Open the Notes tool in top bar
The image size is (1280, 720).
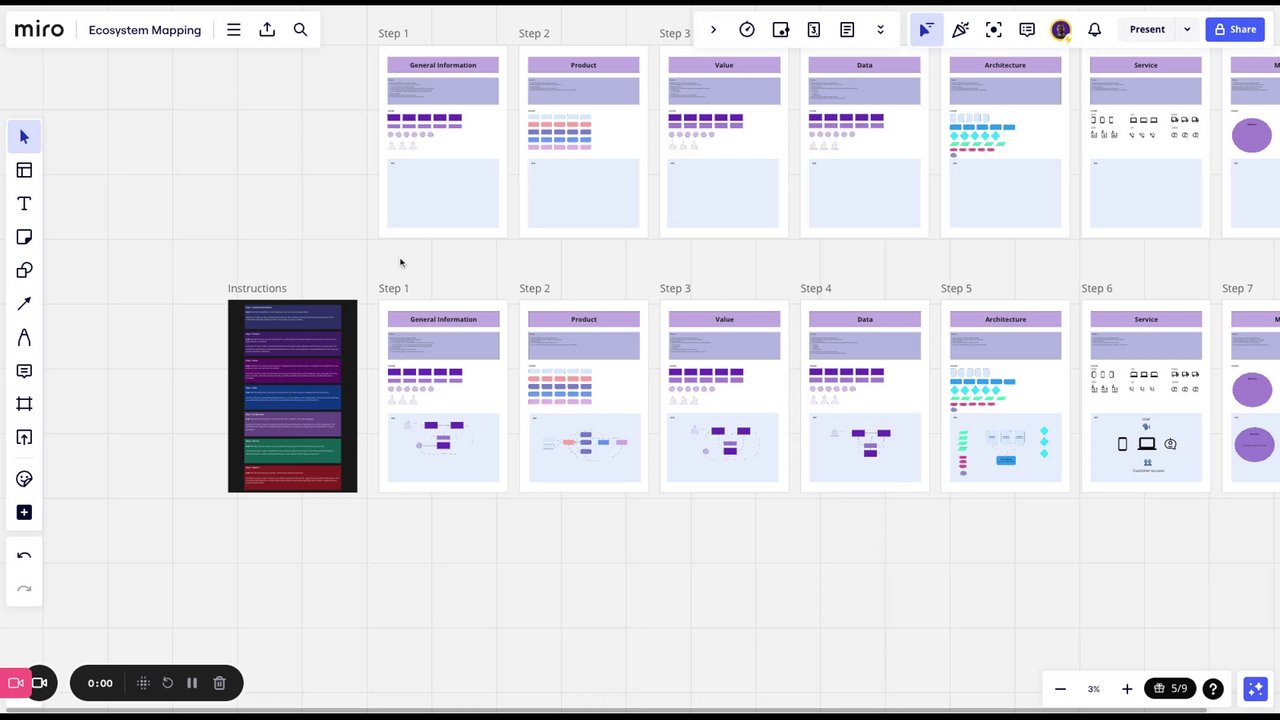pos(847,30)
